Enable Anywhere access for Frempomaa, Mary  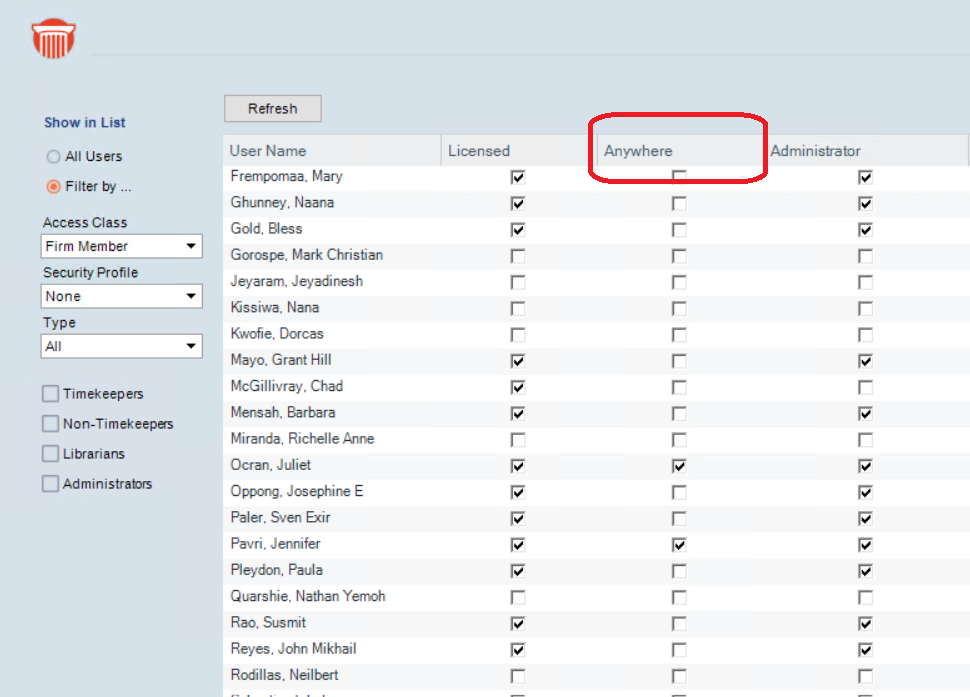(679, 176)
